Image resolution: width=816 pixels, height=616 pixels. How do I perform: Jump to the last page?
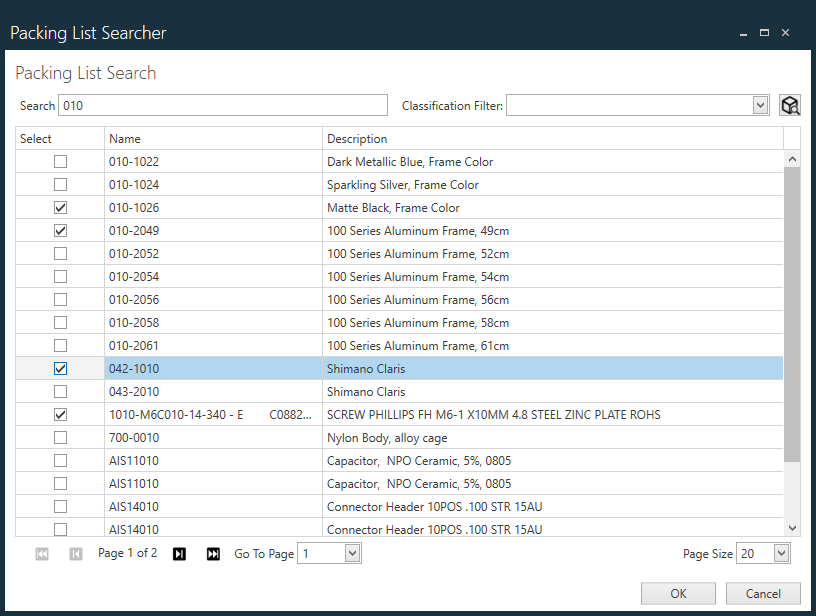click(213, 553)
